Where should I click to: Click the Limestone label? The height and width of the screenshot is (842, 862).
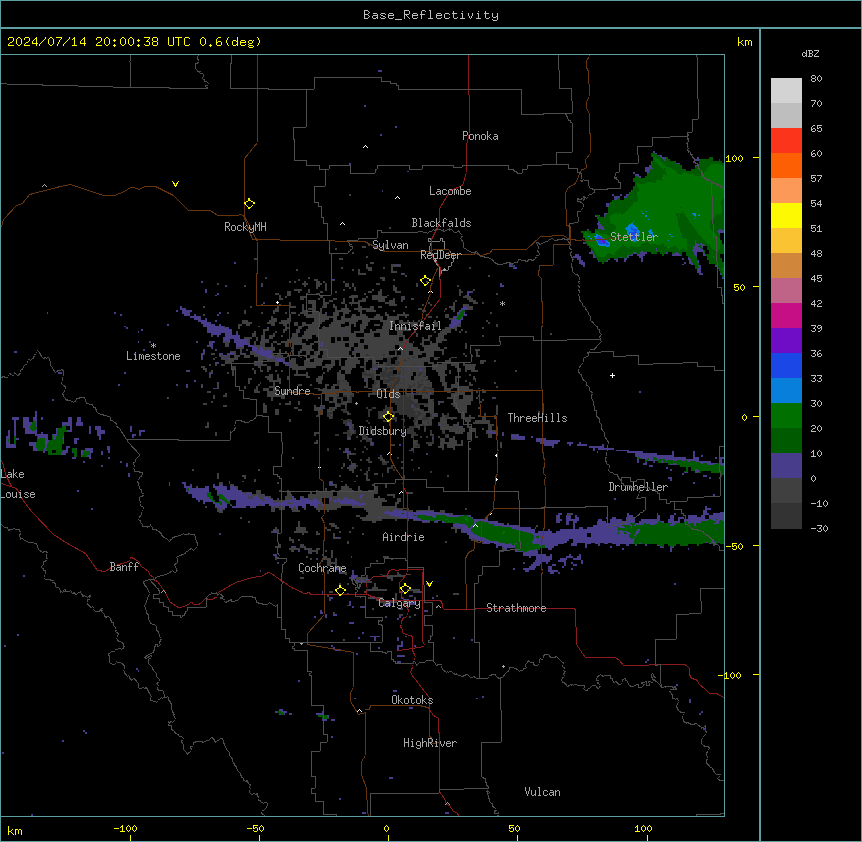tap(153, 356)
